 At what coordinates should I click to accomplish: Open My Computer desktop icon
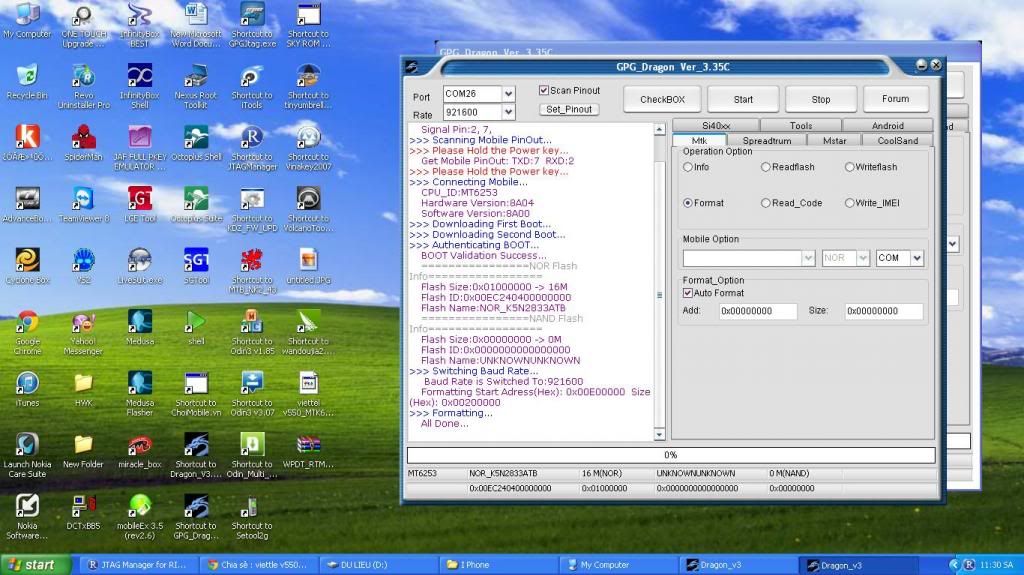coord(27,21)
